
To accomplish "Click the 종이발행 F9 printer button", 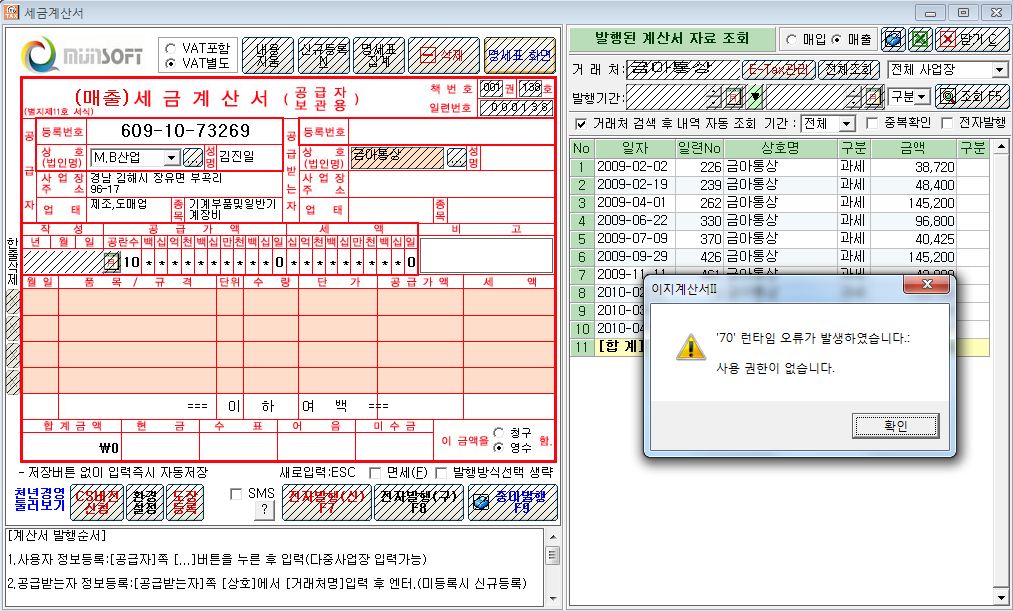I will (x=512, y=502).
